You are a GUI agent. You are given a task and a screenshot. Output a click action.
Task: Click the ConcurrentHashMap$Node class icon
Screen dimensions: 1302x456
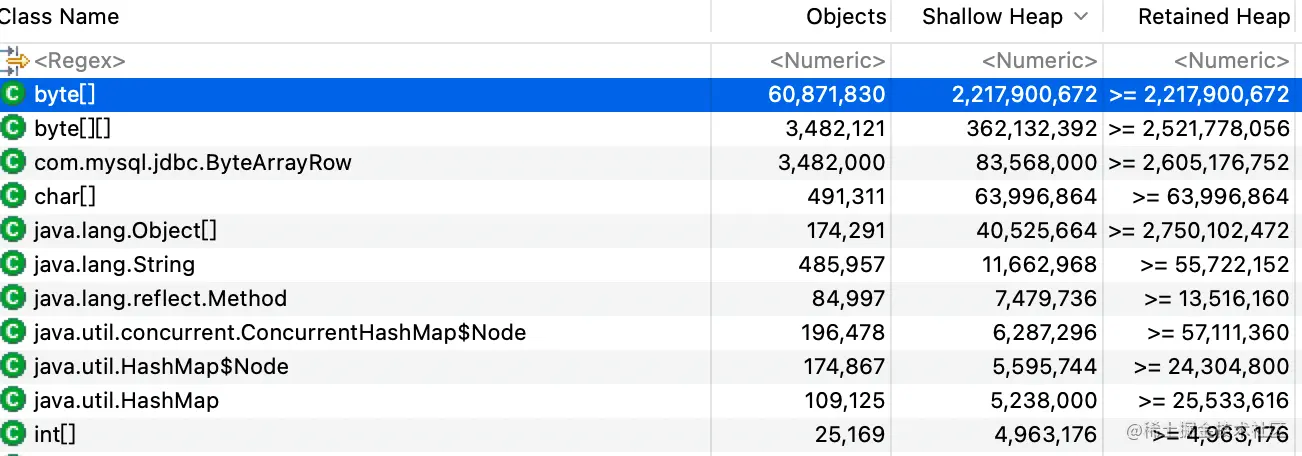[x=13, y=333]
